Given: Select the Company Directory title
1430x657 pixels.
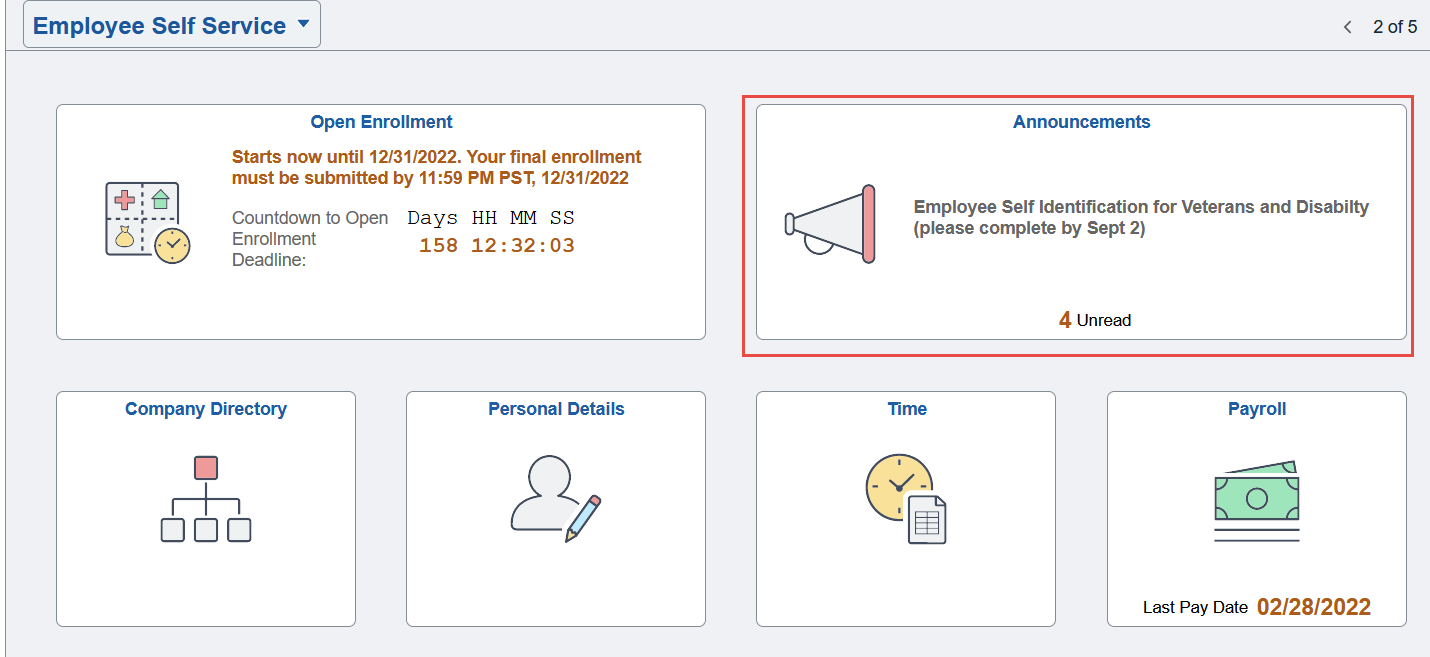Looking at the screenshot, I should click(206, 409).
